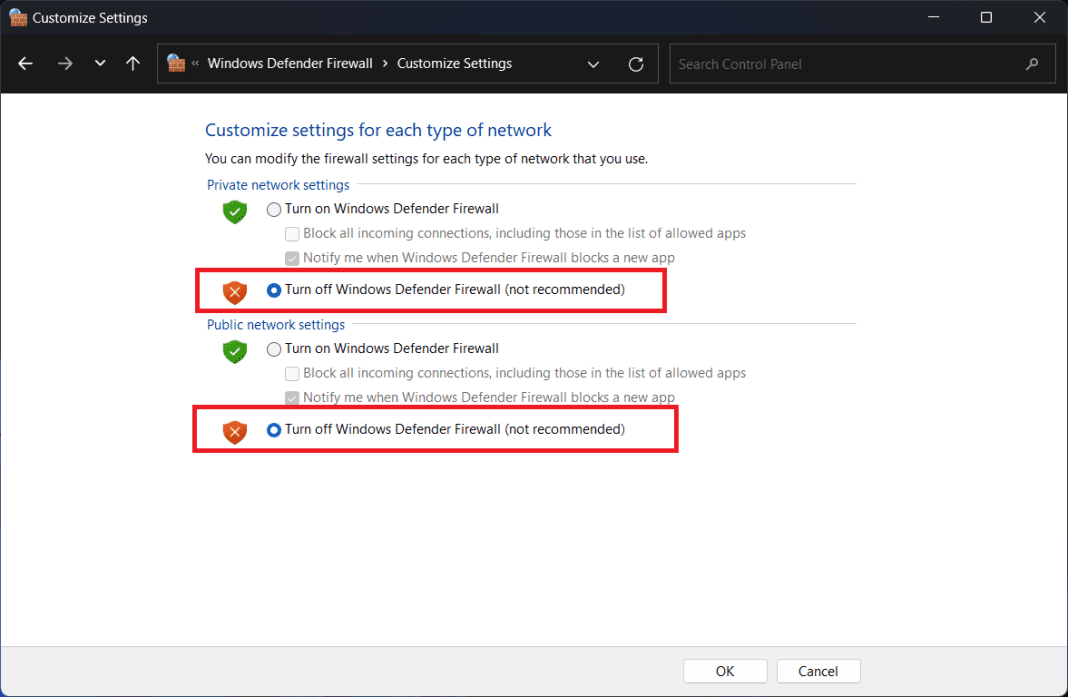Viewport: 1068px width, 697px height.
Task: Refresh the Control Panel page
Action: tap(636, 64)
